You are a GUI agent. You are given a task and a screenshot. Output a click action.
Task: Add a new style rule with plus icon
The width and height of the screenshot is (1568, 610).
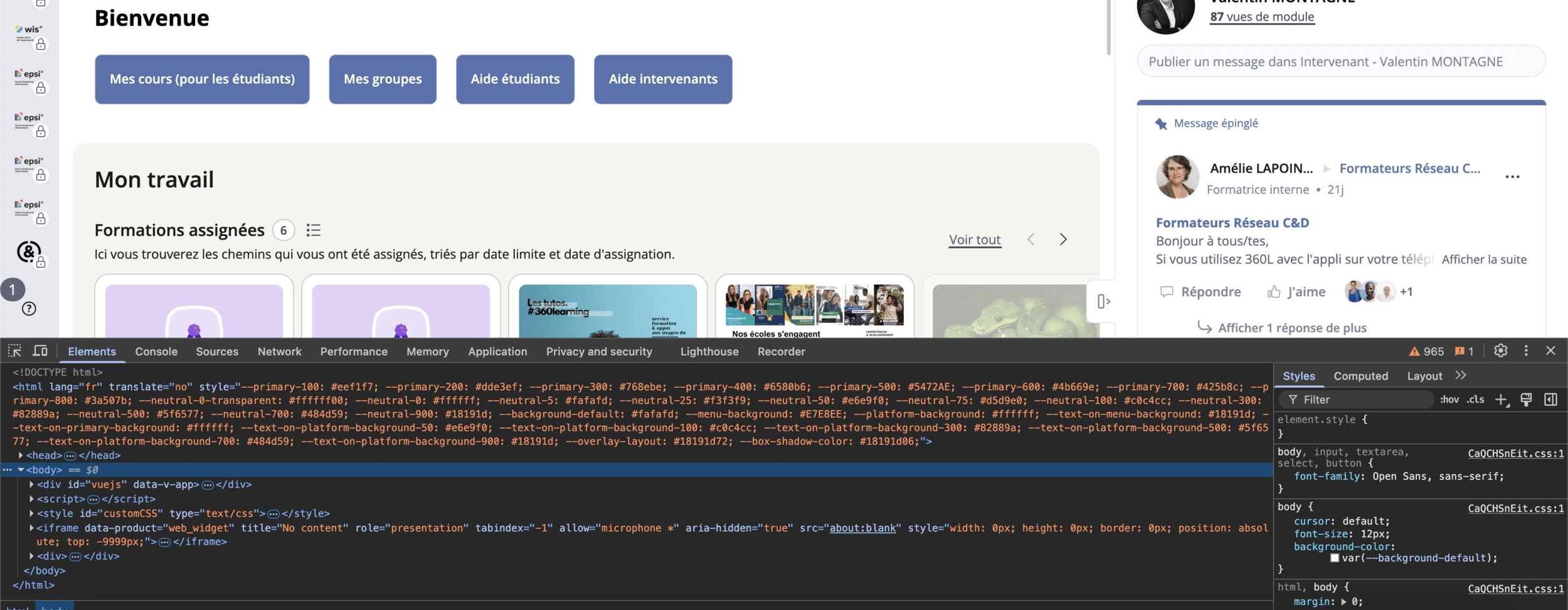click(x=1502, y=400)
